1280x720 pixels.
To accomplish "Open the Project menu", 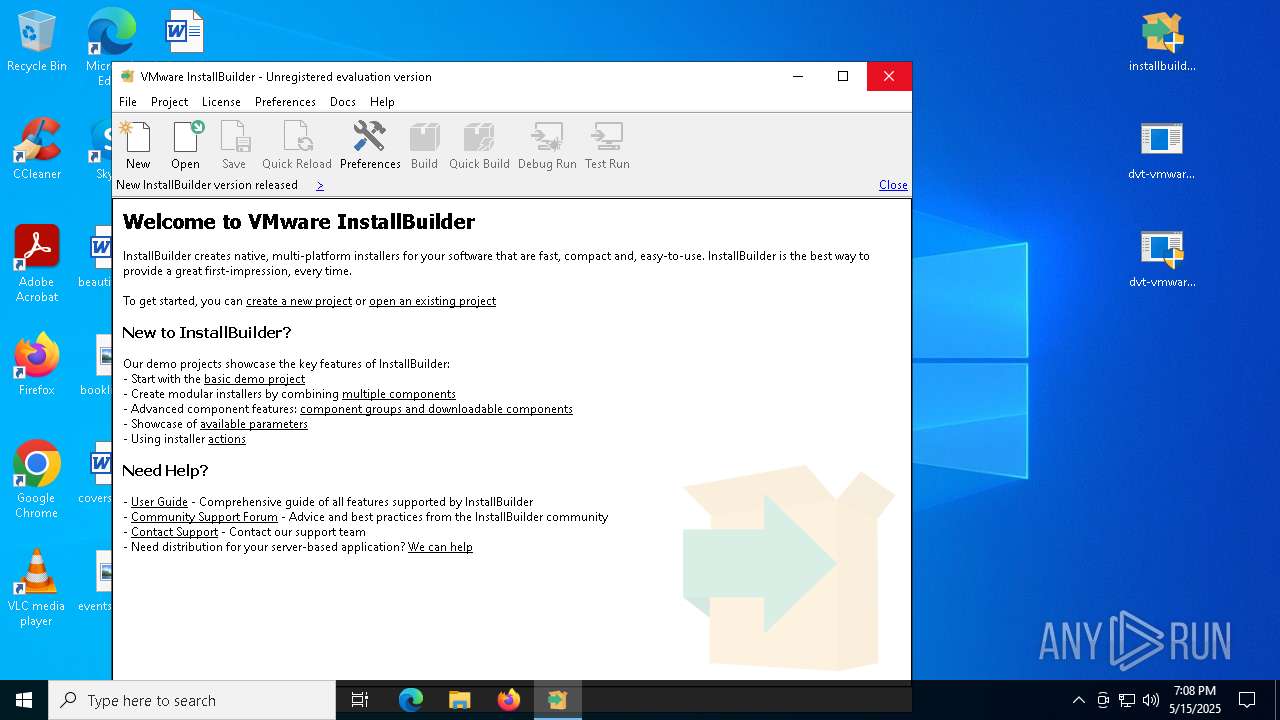I will (x=169, y=102).
